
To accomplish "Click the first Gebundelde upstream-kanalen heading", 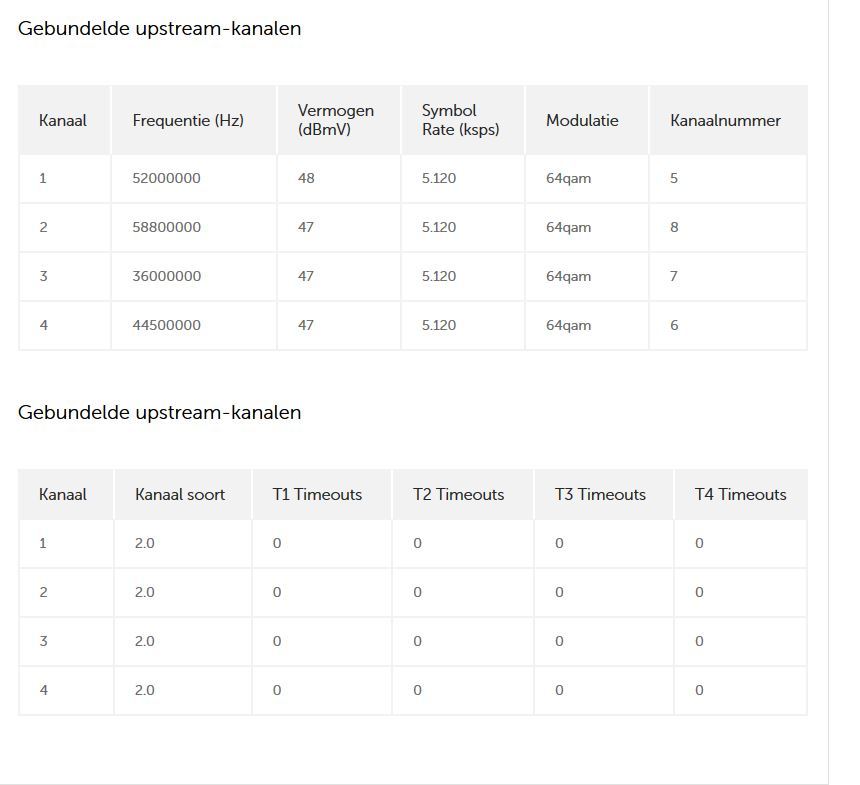I will pos(159,28).
